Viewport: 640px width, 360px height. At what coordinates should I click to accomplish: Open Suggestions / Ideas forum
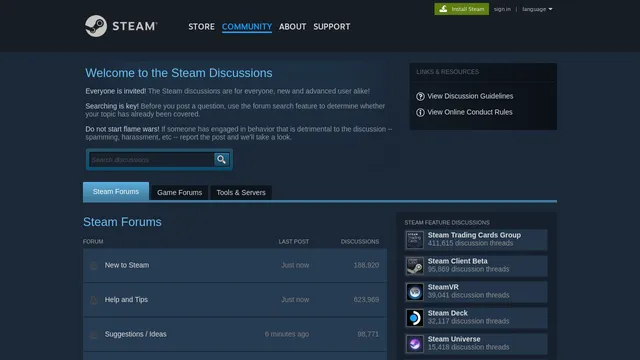pos(136,334)
